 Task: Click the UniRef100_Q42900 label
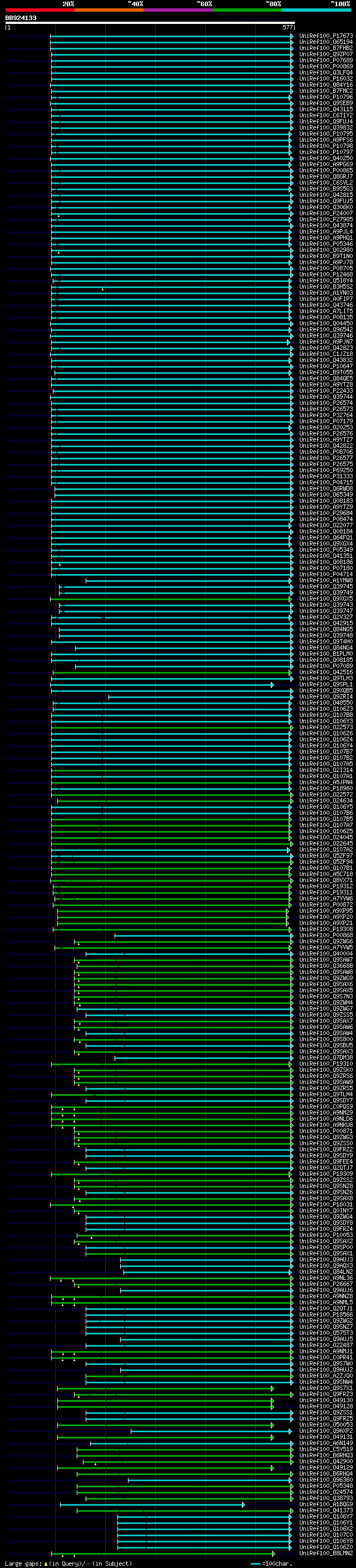326,1461
